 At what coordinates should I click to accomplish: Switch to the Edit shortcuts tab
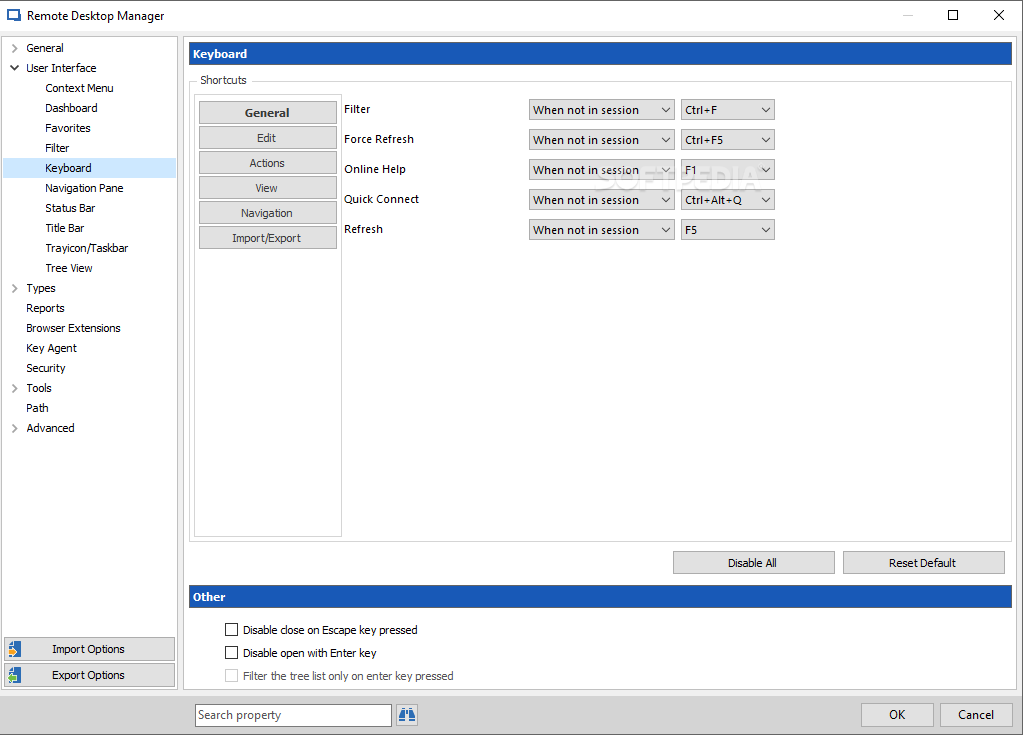point(267,138)
